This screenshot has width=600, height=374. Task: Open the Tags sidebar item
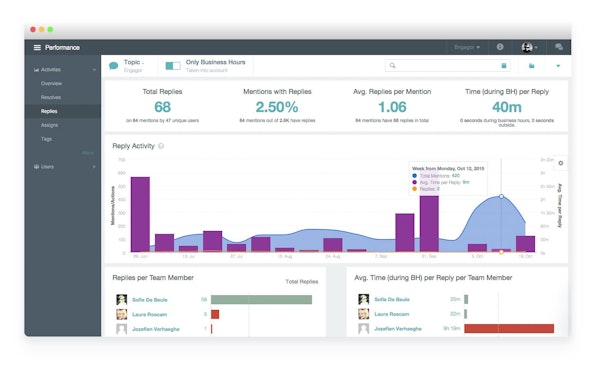pyautogui.click(x=46, y=139)
